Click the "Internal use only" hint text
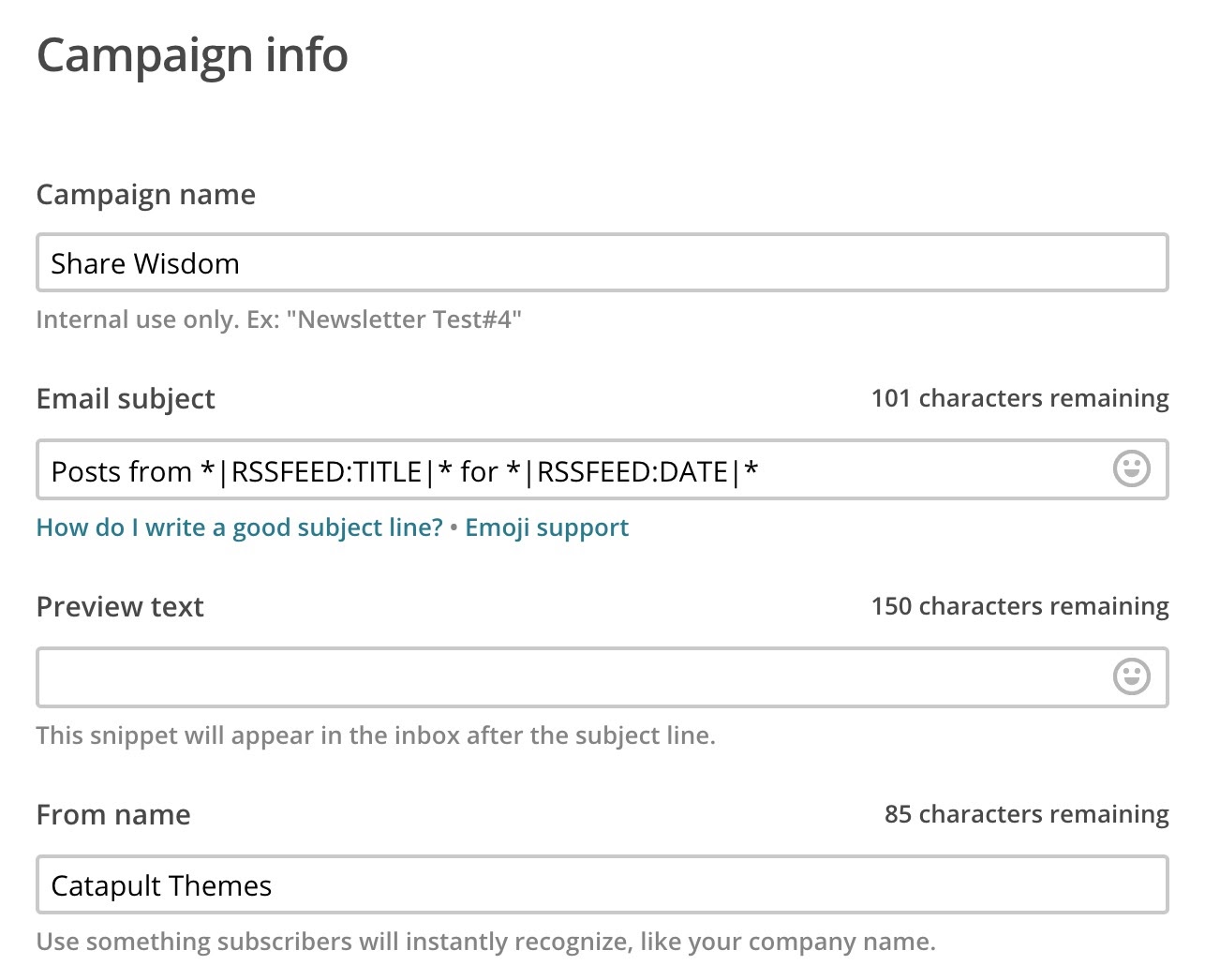1205x980 pixels. click(278, 319)
